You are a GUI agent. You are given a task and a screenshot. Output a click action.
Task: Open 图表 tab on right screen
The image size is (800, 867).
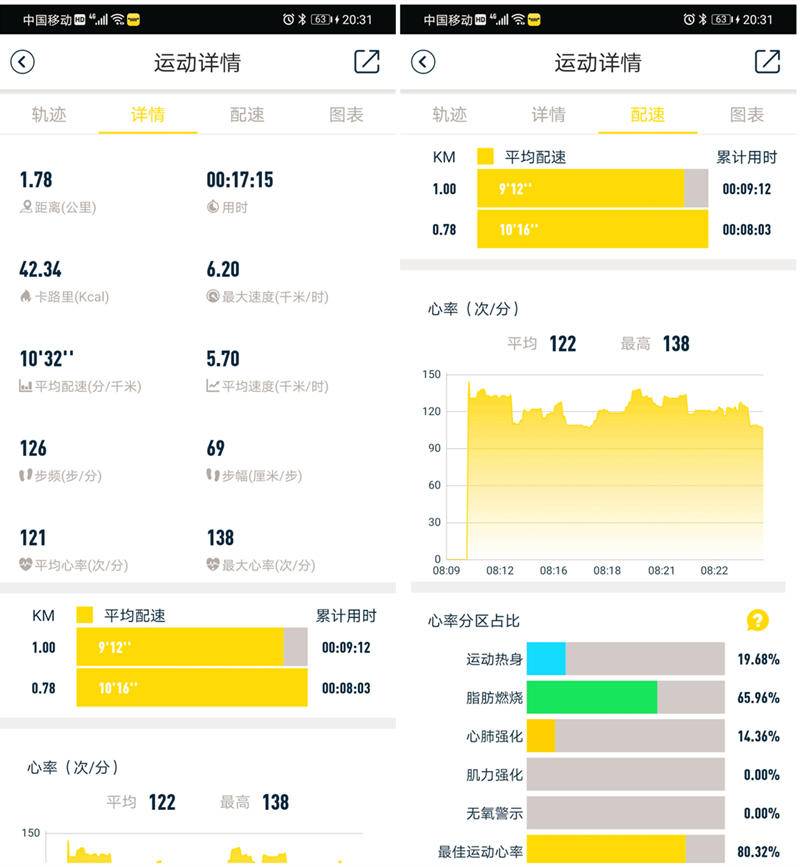tap(746, 114)
